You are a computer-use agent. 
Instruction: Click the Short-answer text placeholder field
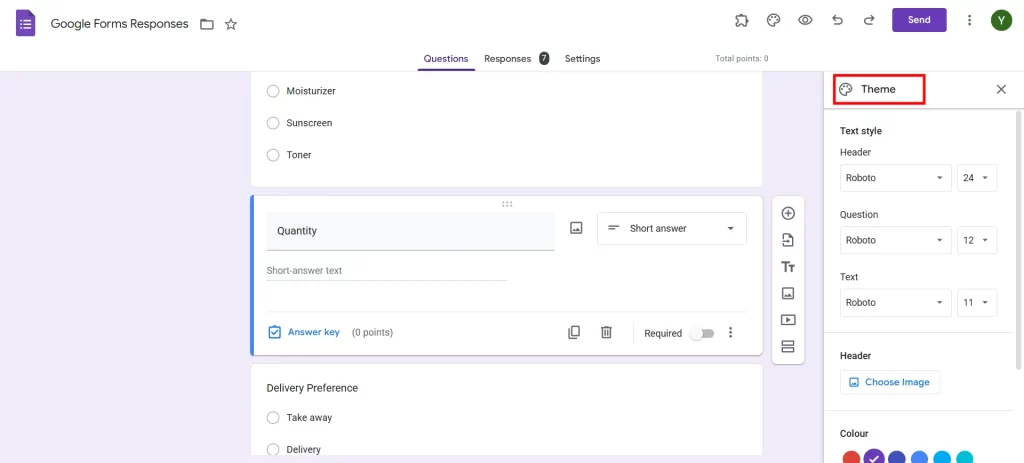tap(386, 271)
